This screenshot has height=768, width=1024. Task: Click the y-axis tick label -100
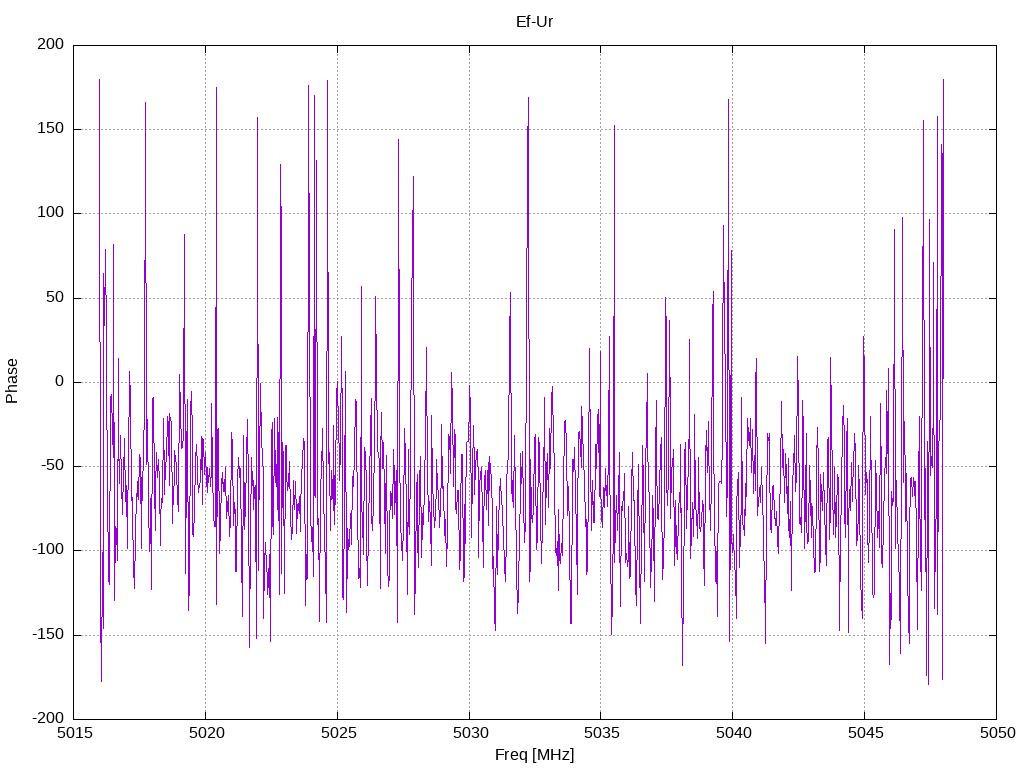point(48,550)
